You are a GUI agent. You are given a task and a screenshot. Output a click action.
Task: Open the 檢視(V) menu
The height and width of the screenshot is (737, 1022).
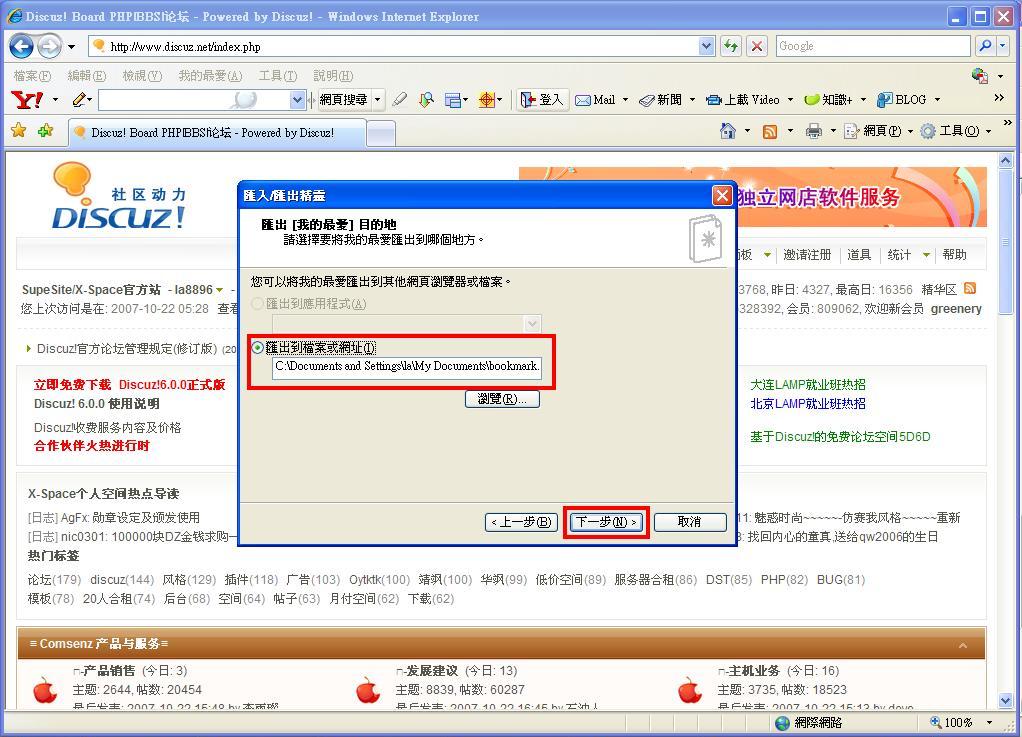(x=142, y=76)
